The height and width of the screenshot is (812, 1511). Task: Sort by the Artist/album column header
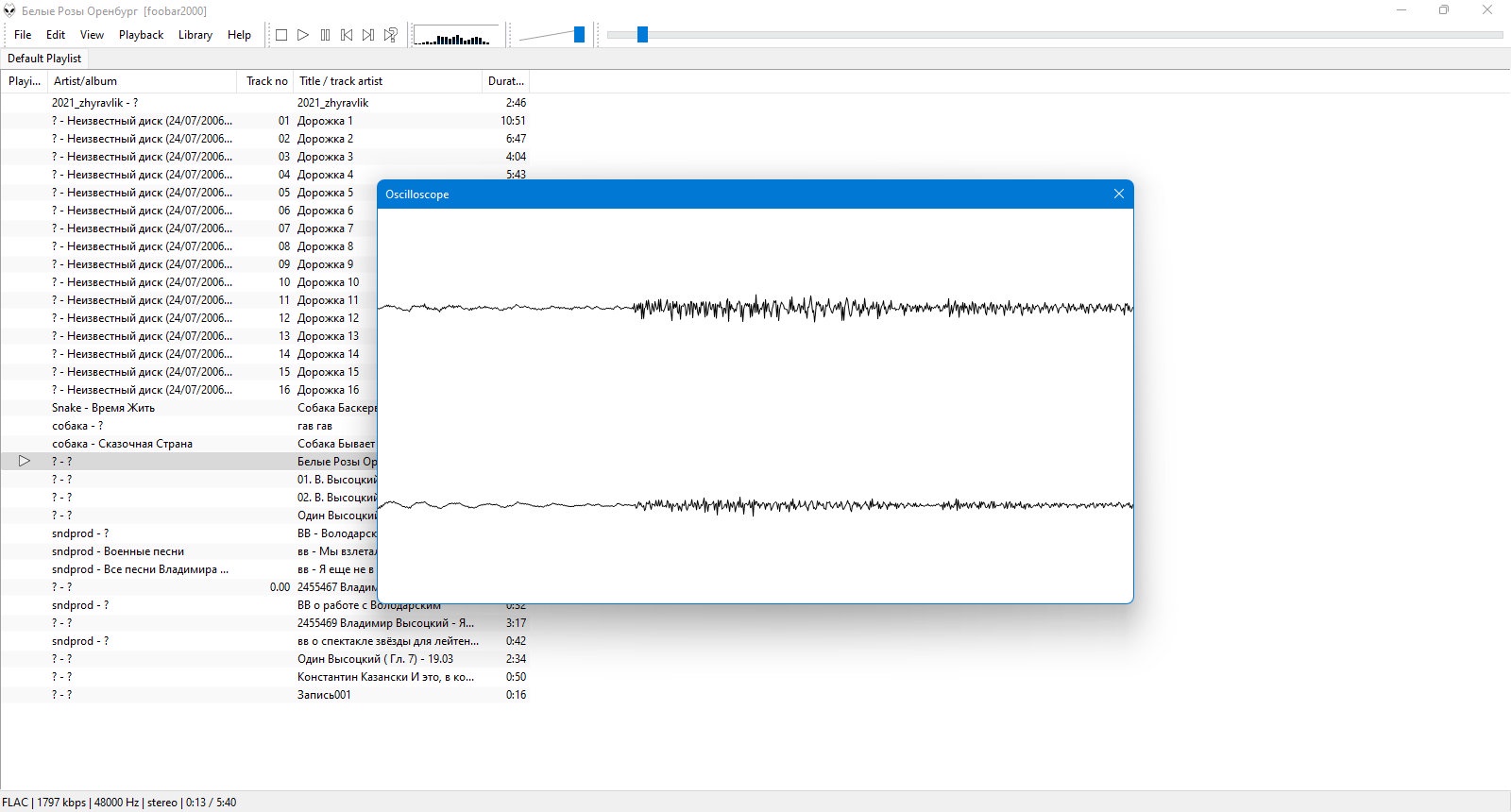(x=142, y=81)
